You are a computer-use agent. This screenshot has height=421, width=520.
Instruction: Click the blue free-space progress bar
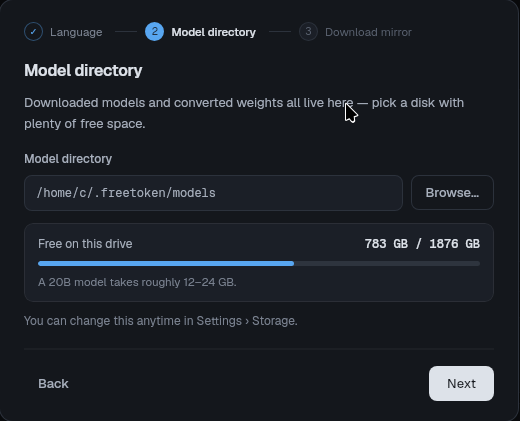166,264
